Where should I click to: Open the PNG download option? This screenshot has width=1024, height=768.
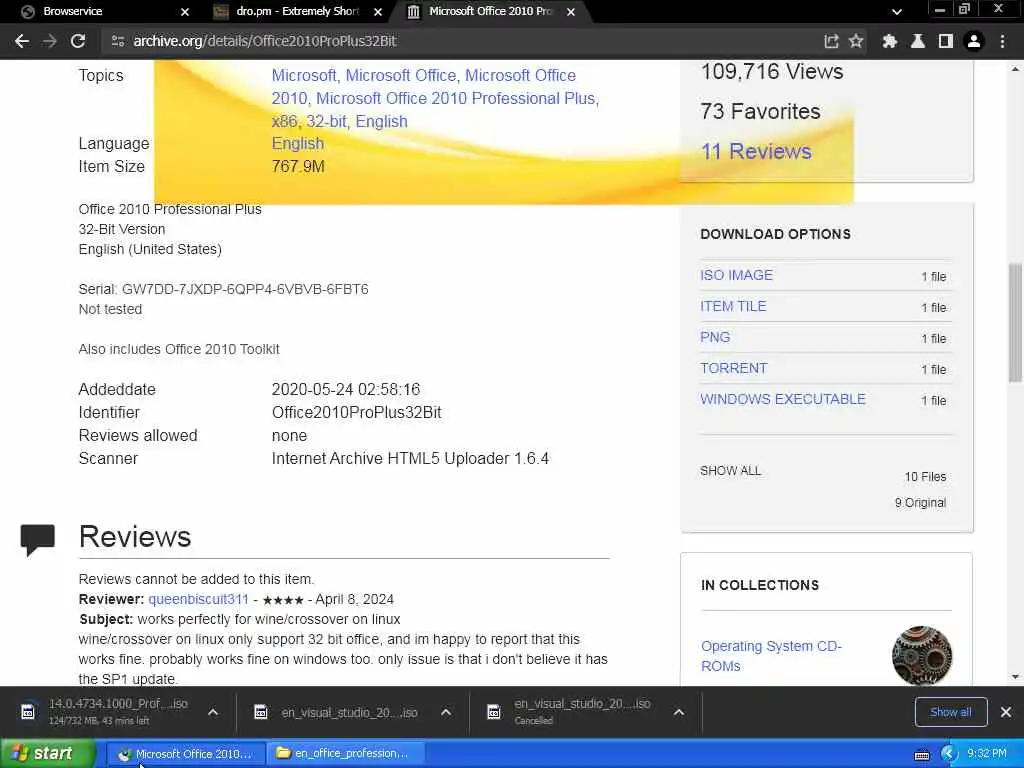coord(715,338)
